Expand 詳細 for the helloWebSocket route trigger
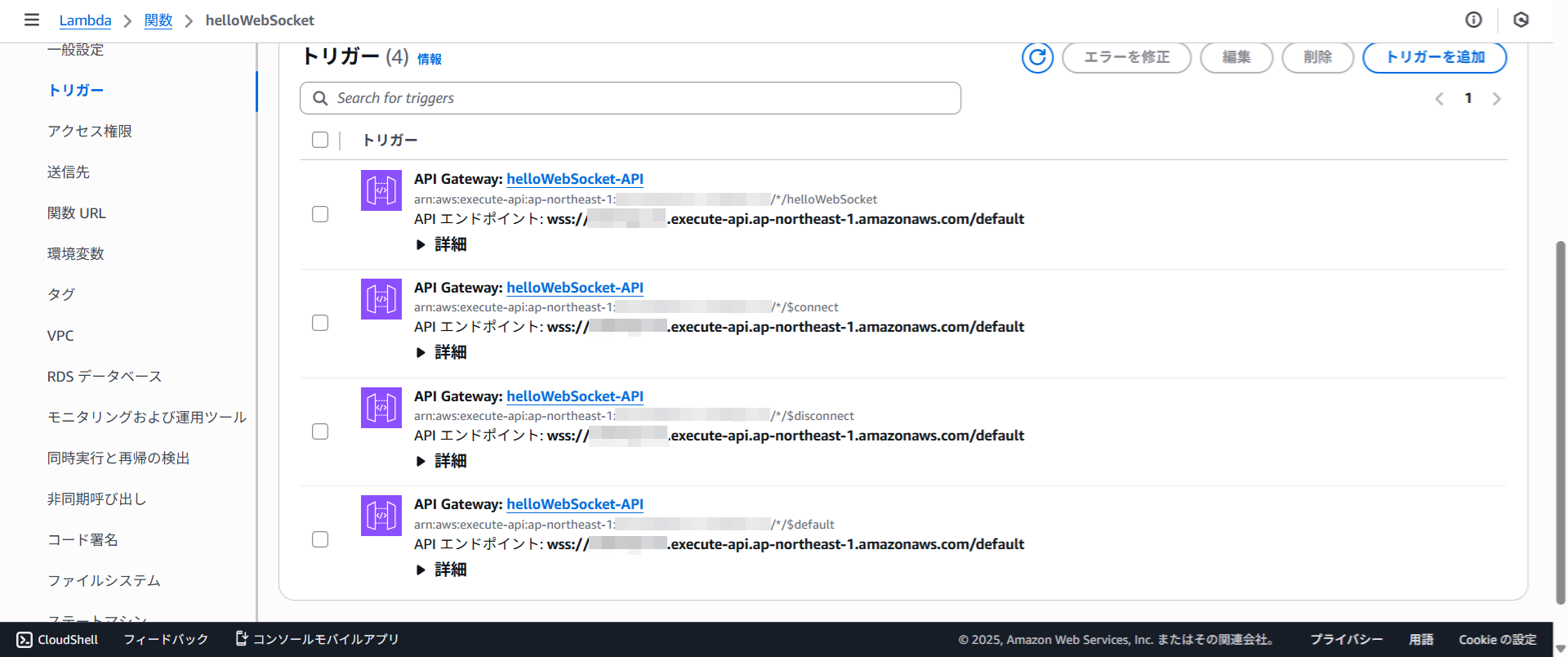The image size is (1568, 657). coord(442,244)
